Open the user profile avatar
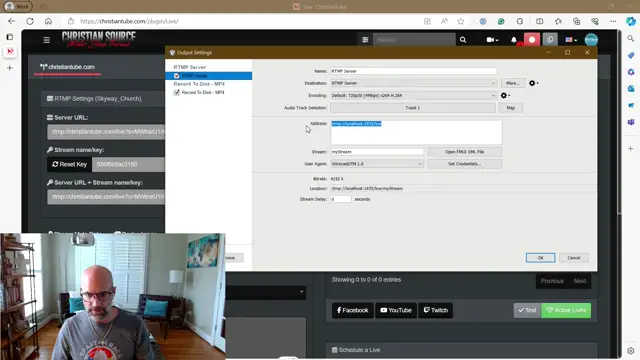The height and width of the screenshot is (360, 640). (591, 40)
